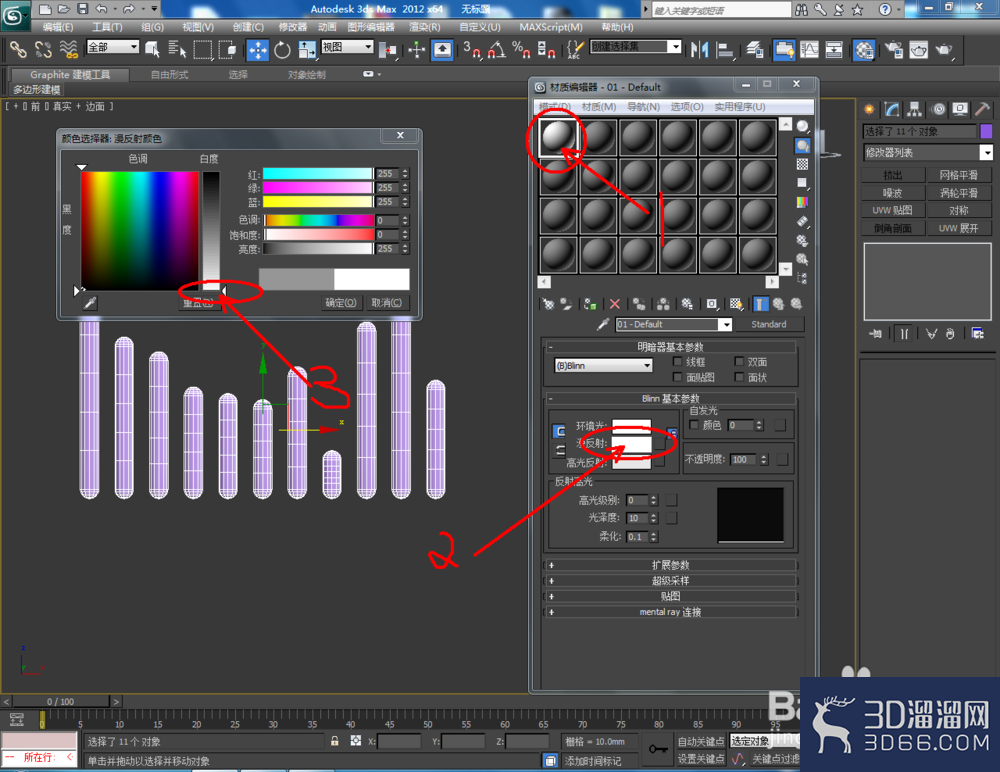
Task: Enable the 线框 wire checkbox
Action: click(677, 362)
